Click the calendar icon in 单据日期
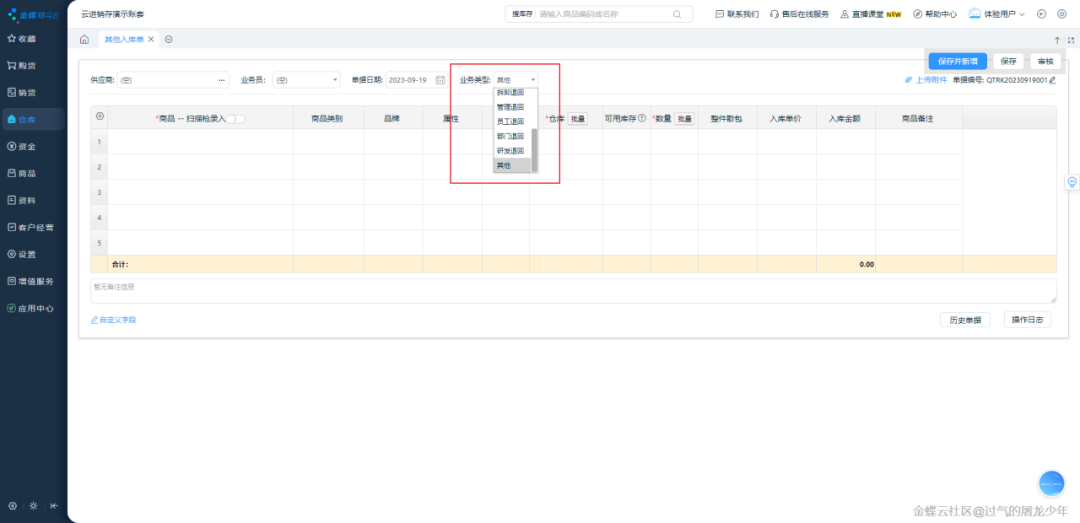1080x523 pixels. pos(440,80)
